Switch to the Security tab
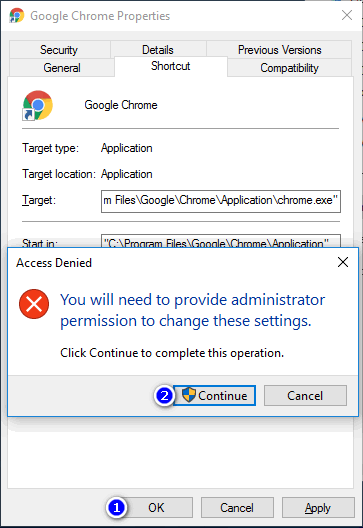 59,50
